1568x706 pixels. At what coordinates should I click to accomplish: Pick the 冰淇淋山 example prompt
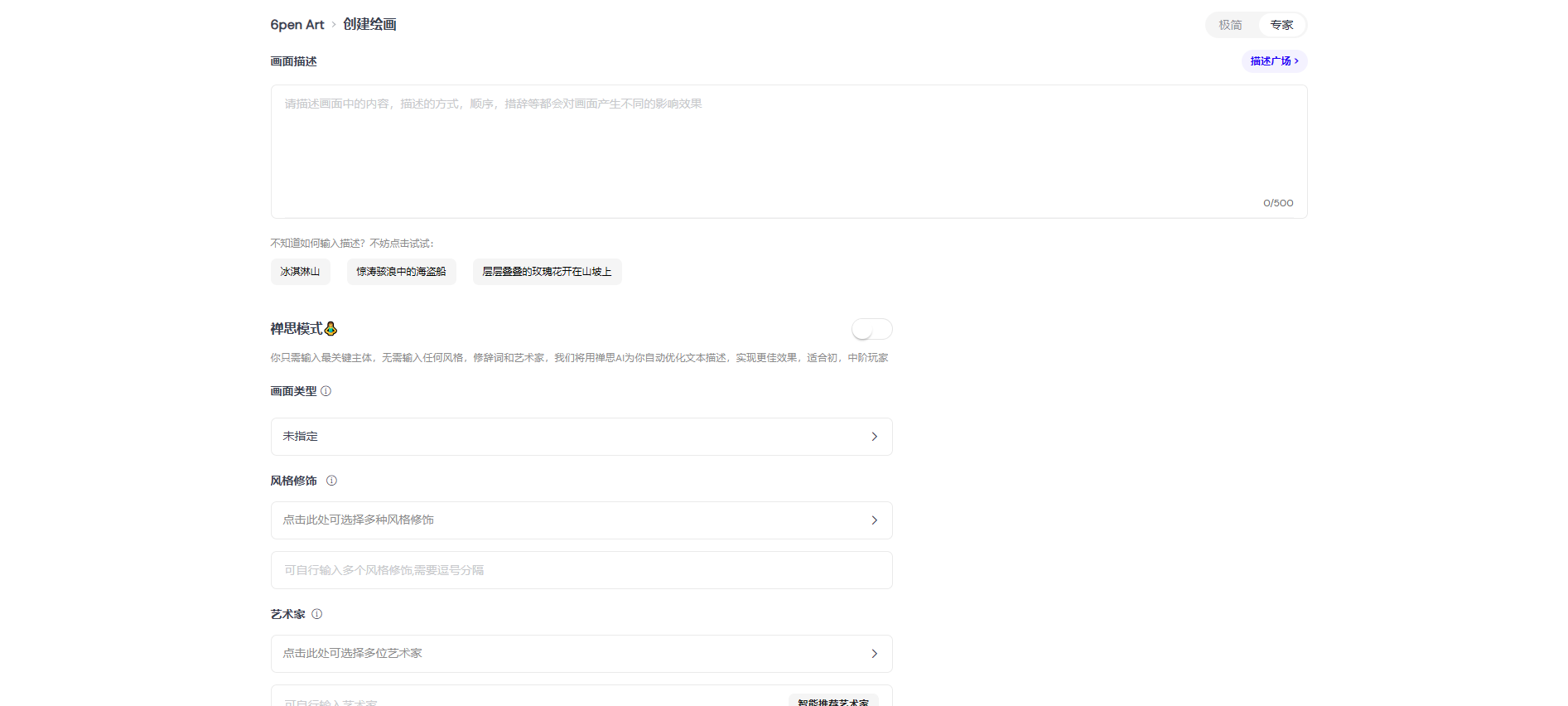[300, 272]
